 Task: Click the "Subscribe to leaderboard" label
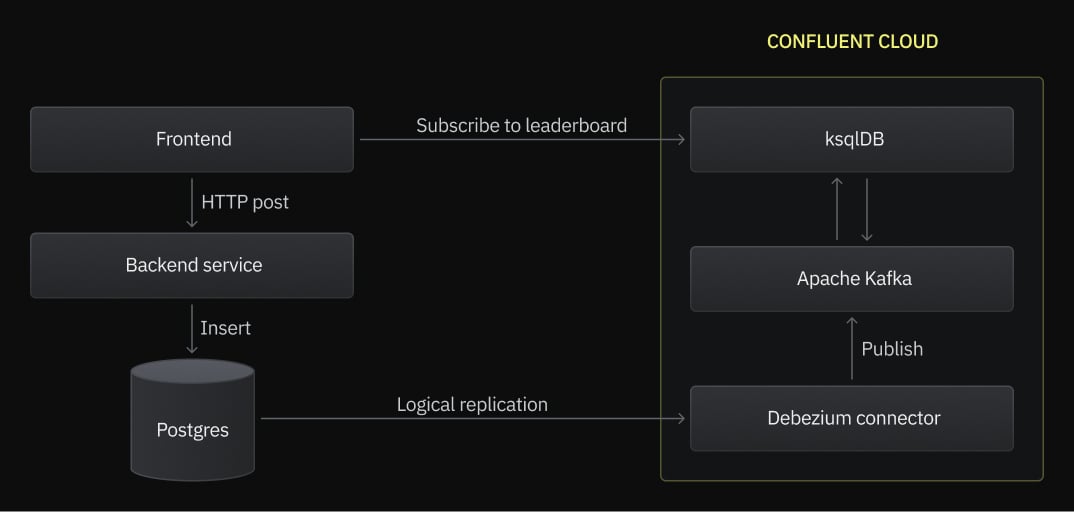coord(521,125)
